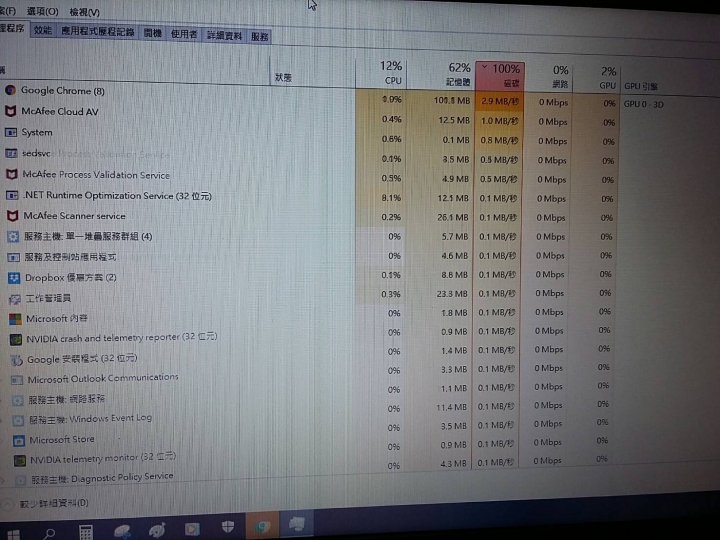Select McAfee Process Validation Service icon

(x=11, y=174)
